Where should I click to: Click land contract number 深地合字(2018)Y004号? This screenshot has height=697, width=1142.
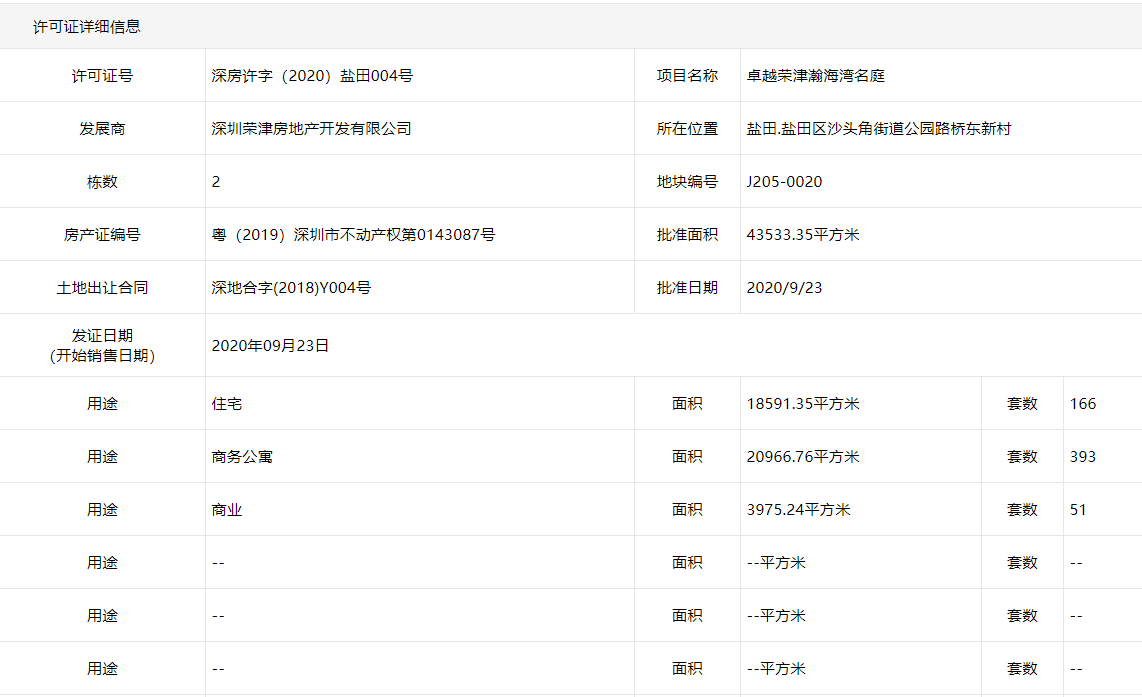tap(291, 288)
